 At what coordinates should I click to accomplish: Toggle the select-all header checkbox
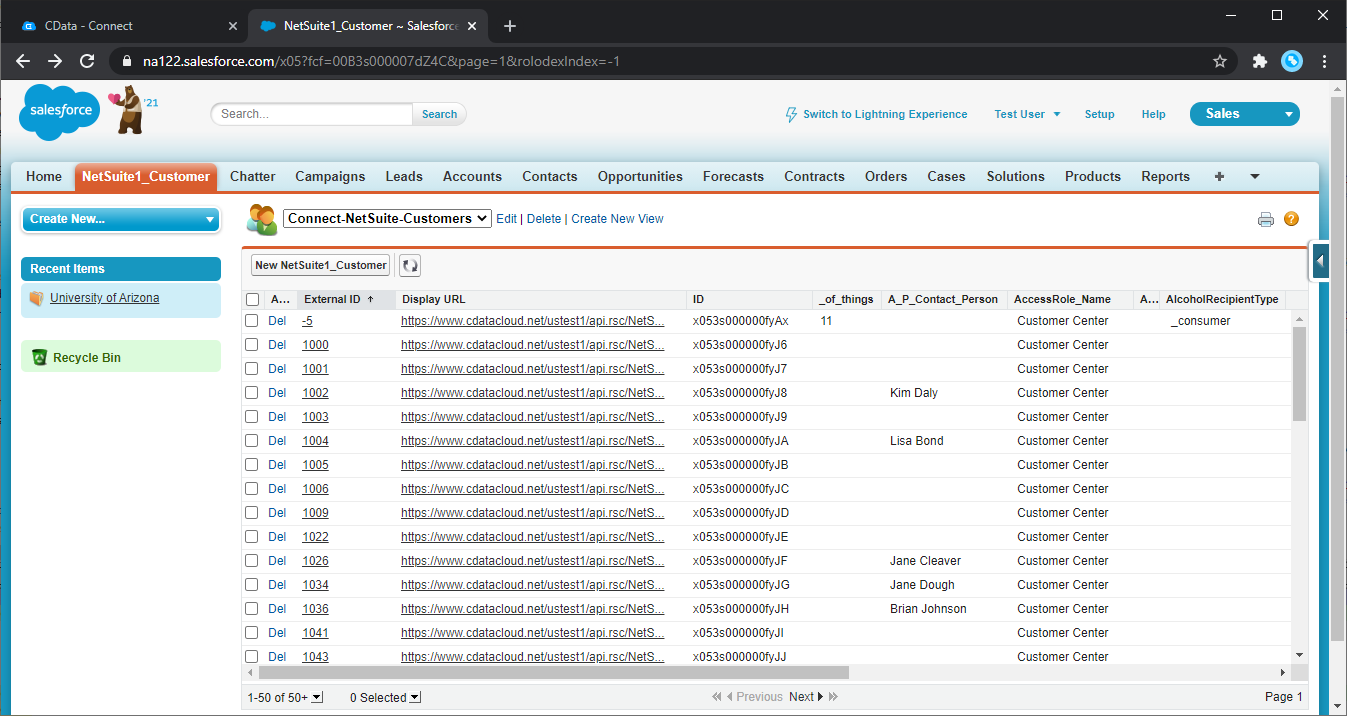252,299
